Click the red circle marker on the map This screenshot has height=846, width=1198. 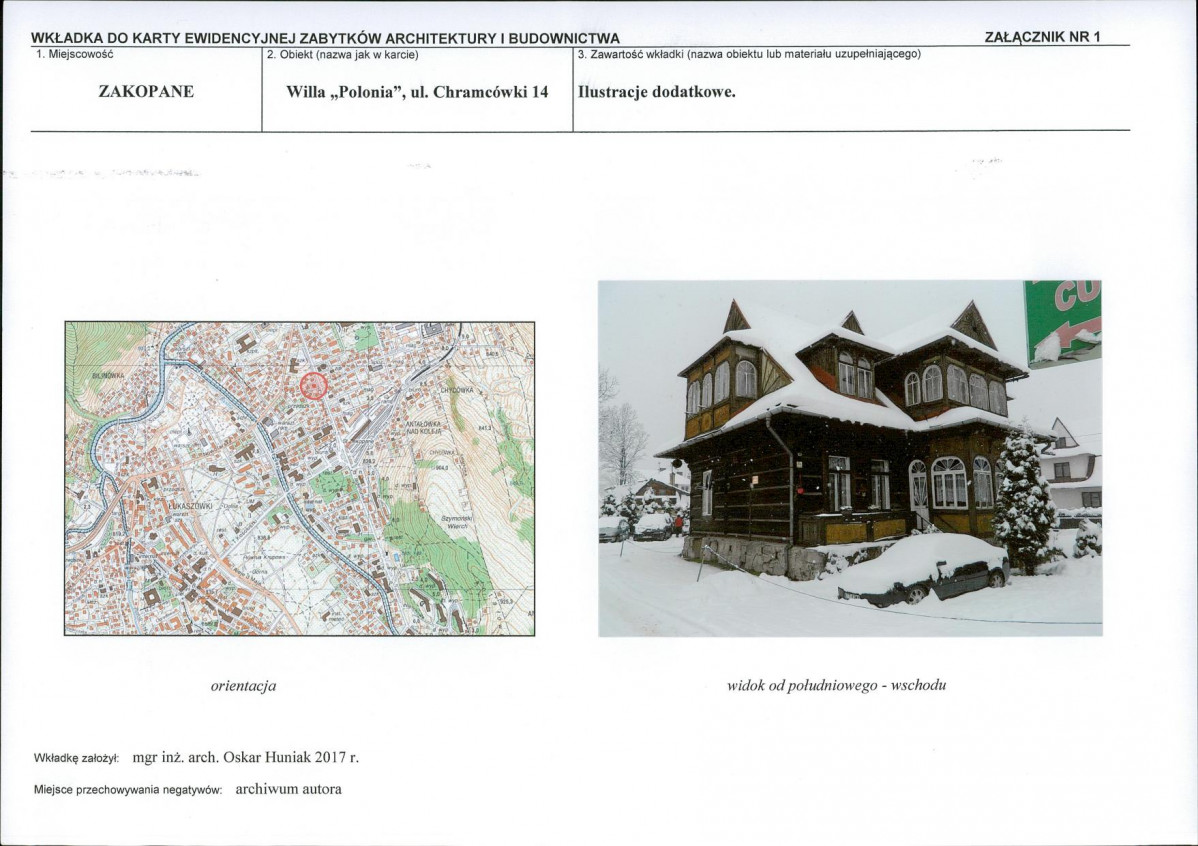[x=313, y=386]
